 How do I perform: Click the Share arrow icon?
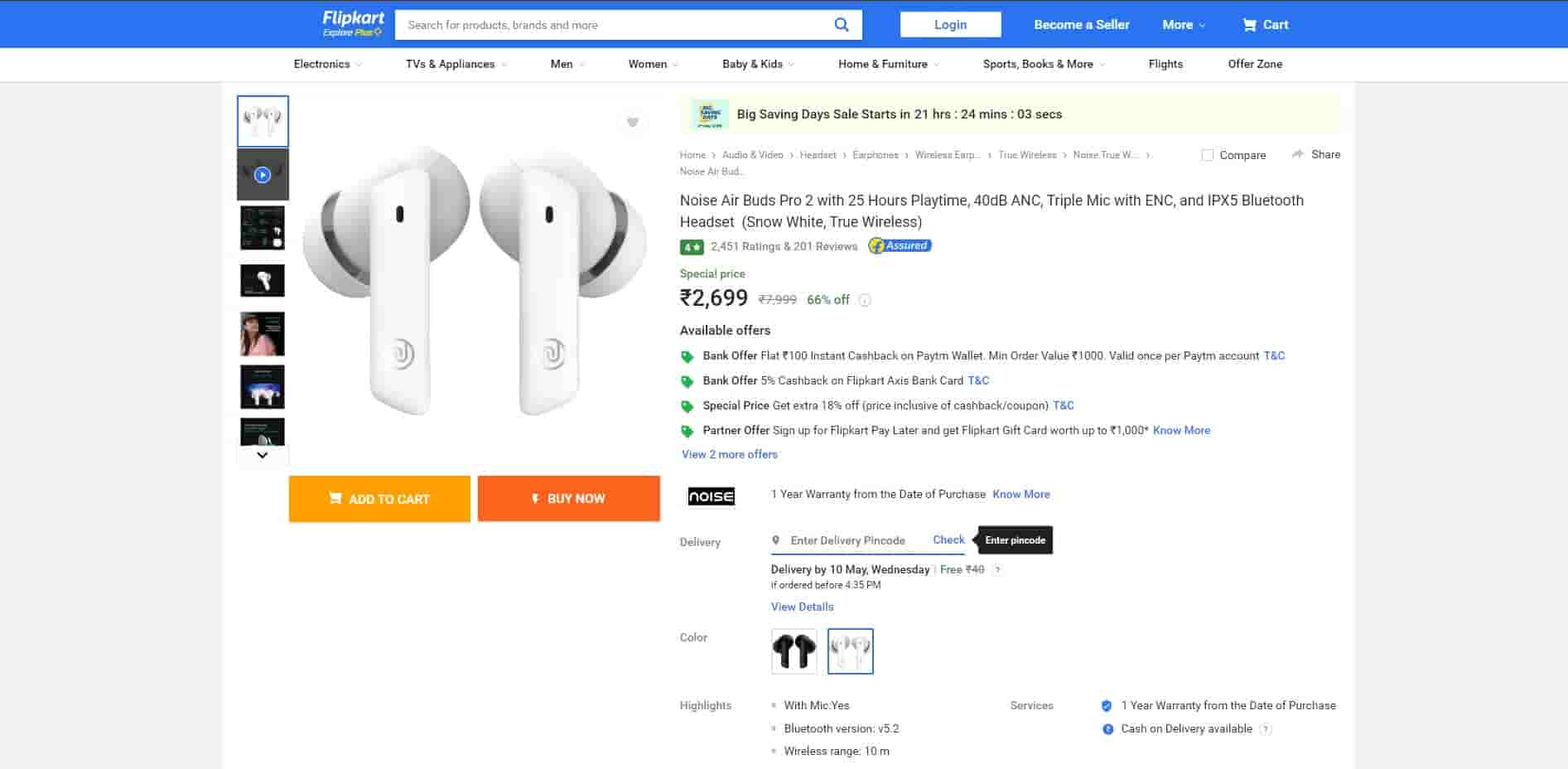[x=1298, y=154]
